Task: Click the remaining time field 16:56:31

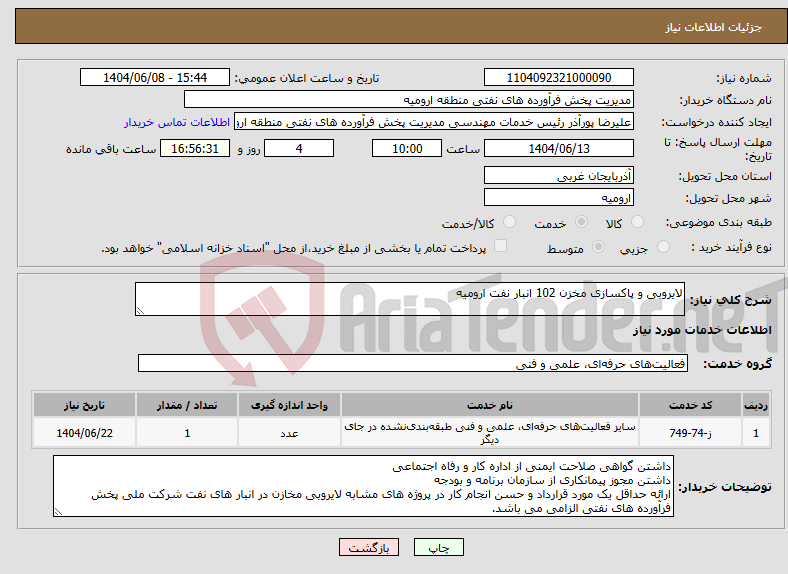Action: tap(195, 149)
